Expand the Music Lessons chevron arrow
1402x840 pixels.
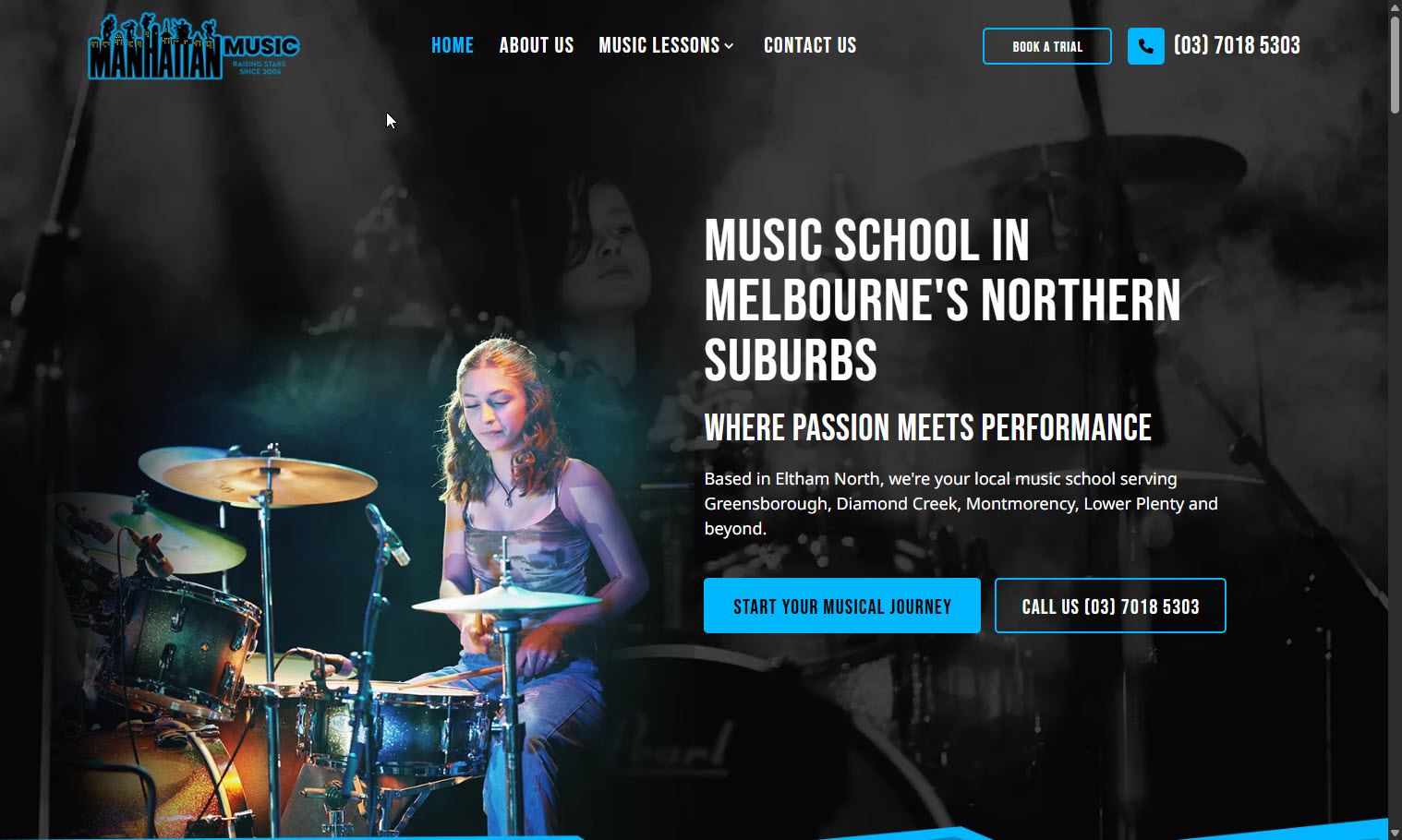click(729, 46)
